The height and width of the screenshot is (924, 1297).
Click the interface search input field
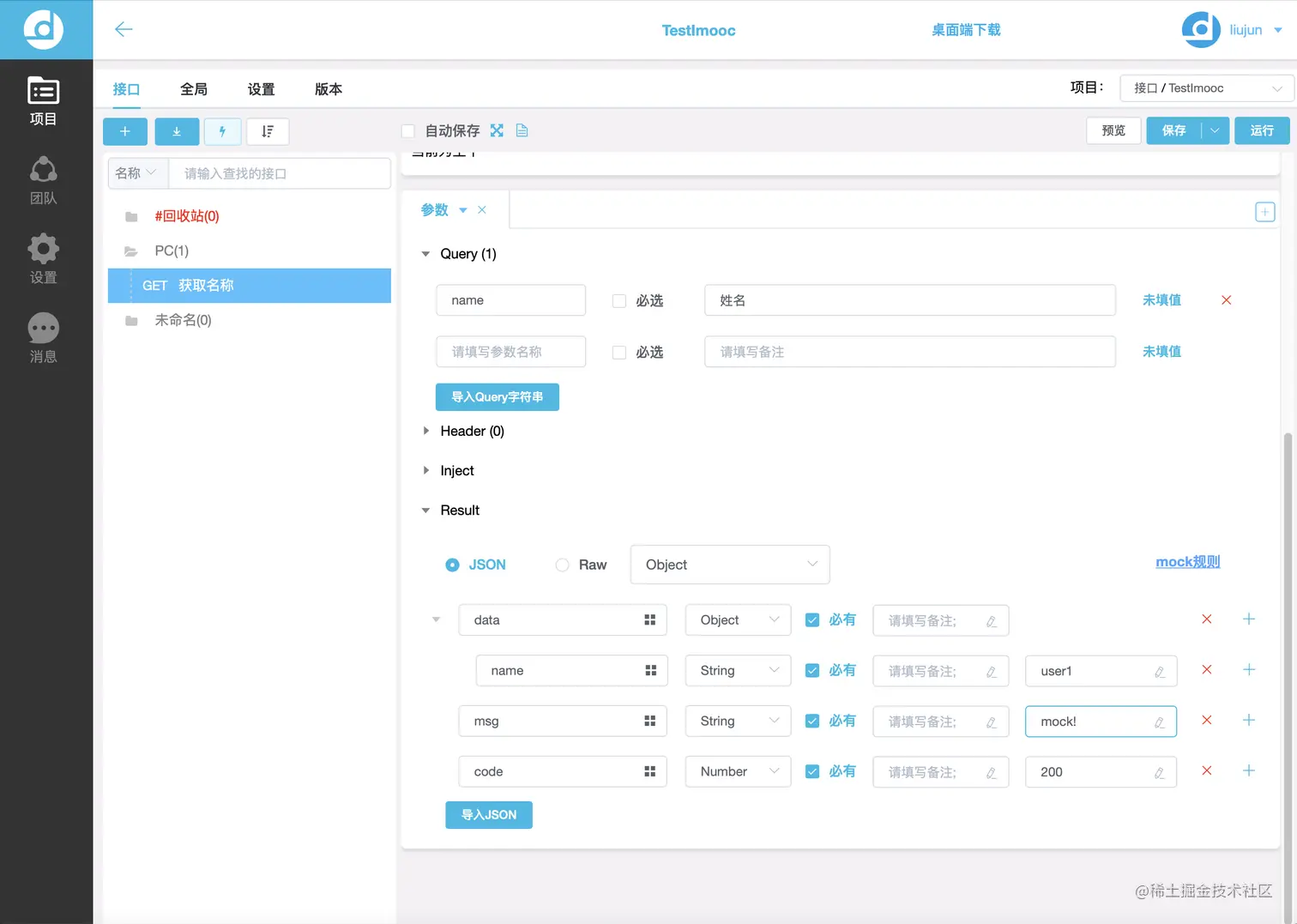click(280, 173)
